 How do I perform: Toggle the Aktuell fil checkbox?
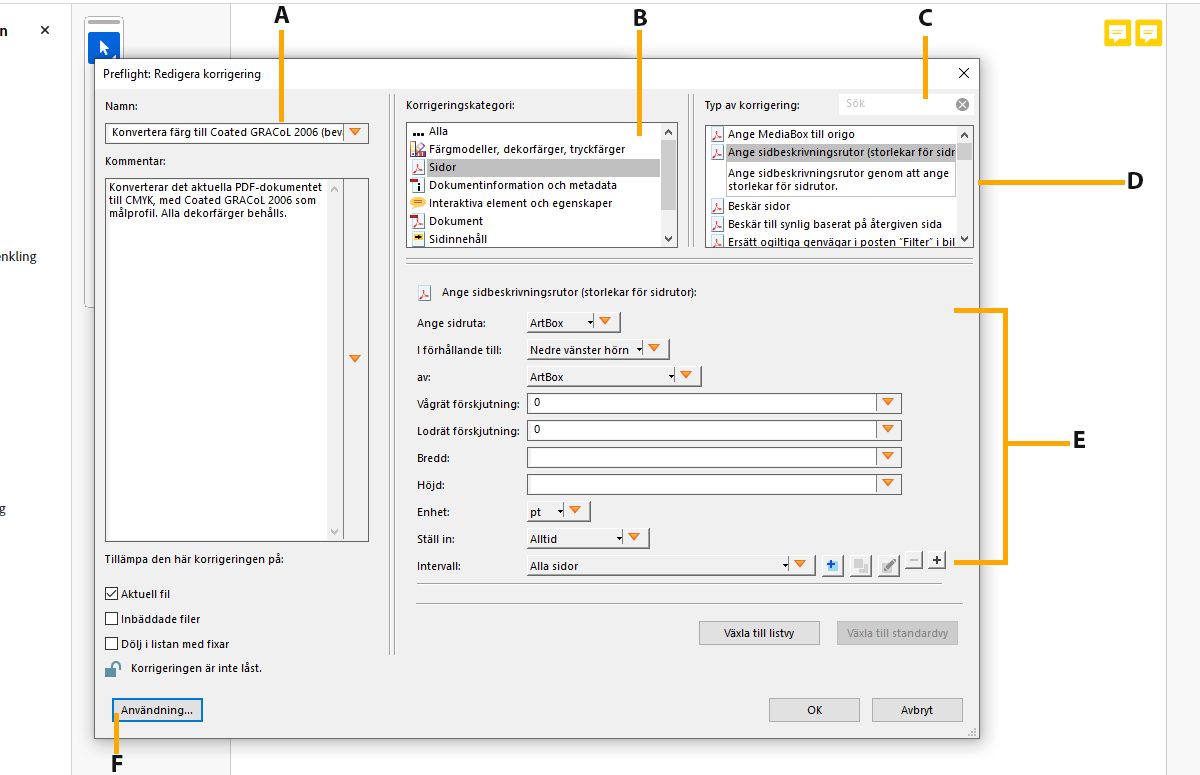112,594
